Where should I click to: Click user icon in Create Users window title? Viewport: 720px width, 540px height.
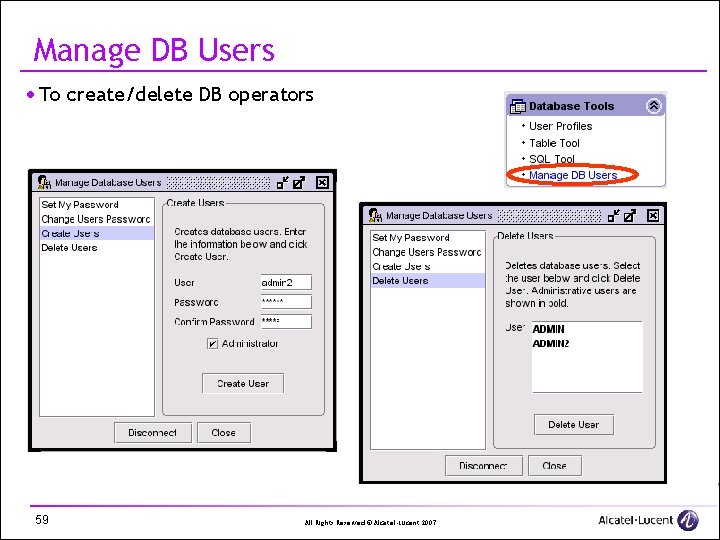[x=44, y=182]
